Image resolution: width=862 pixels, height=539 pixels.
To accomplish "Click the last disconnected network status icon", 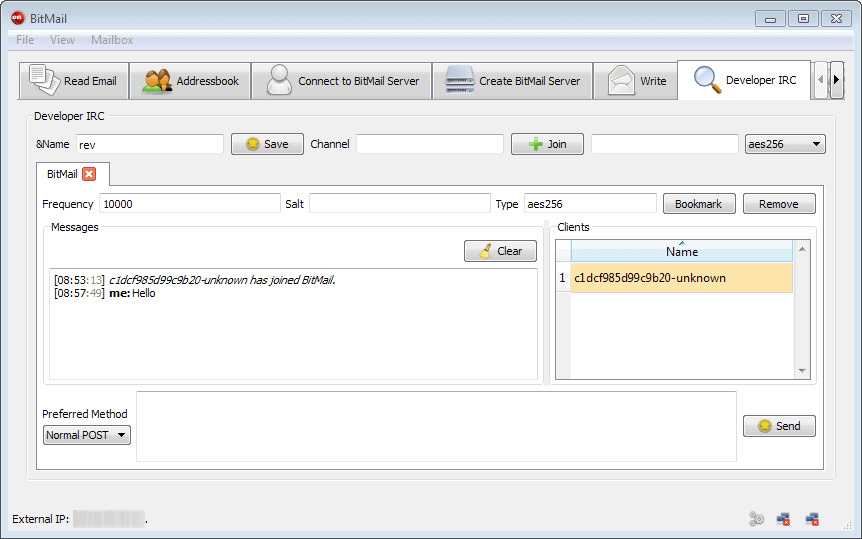I will pos(812,518).
